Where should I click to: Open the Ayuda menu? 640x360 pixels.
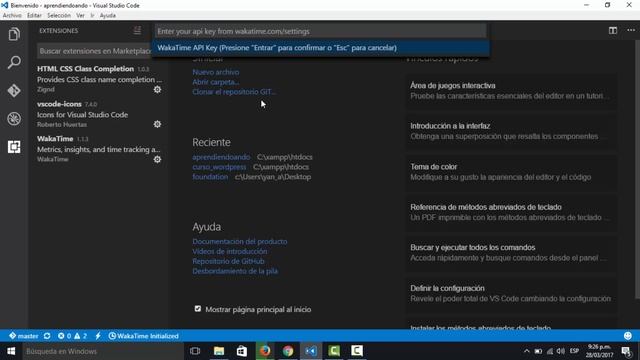coord(108,16)
